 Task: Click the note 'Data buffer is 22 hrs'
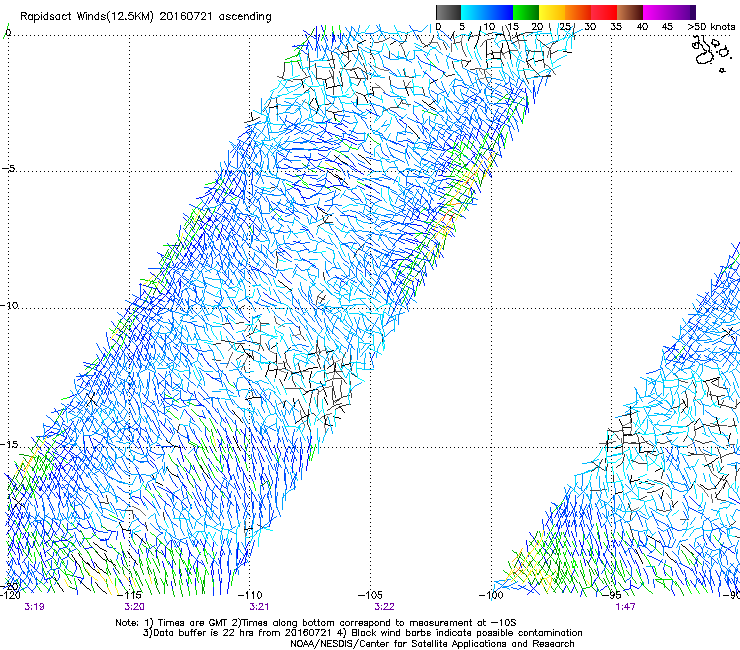pyautogui.click(x=205, y=633)
